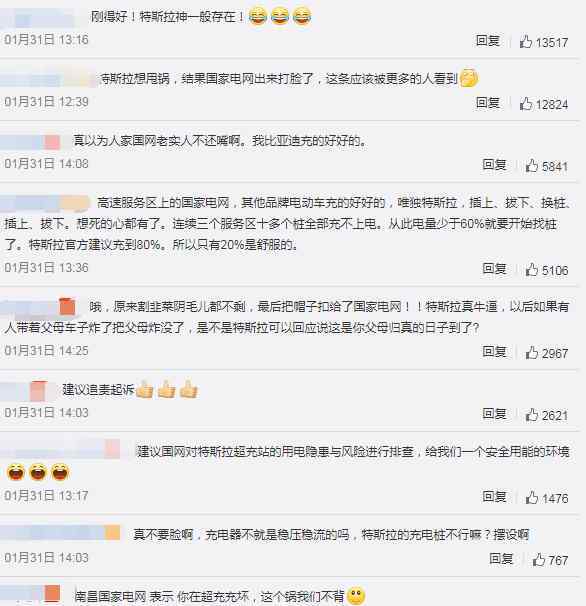
Task: Reply to the 13:16 comment
Action: point(488,41)
